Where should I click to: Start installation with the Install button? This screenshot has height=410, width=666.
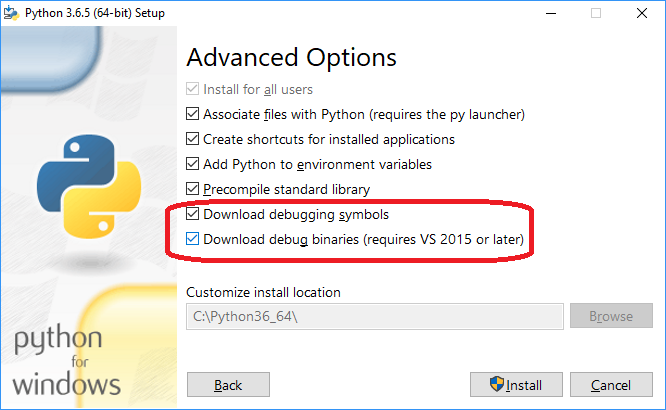tap(516, 385)
